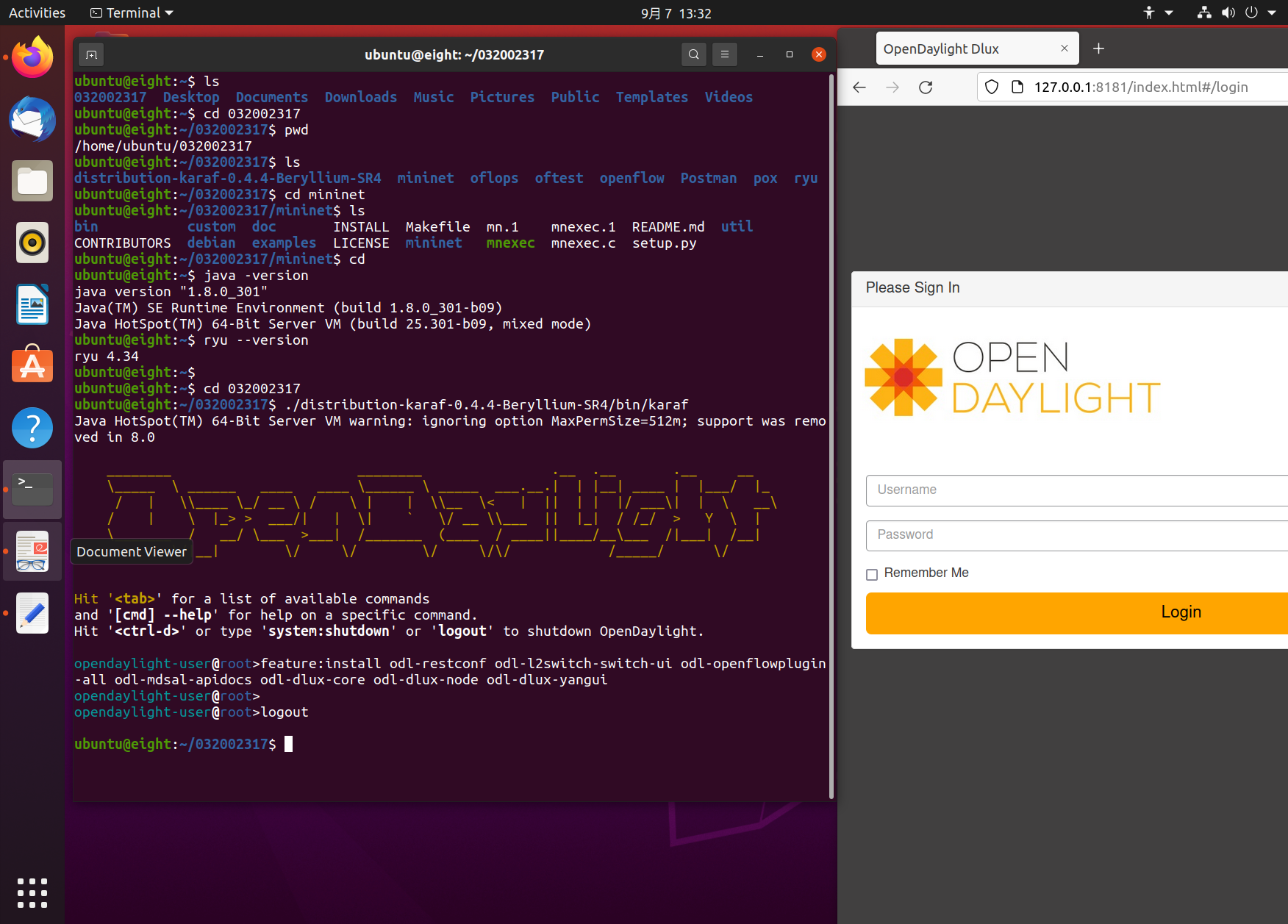Click the terminal title ubuntu@eight: ~/032002317
This screenshot has width=1288, height=924.
[x=454, y=54]
